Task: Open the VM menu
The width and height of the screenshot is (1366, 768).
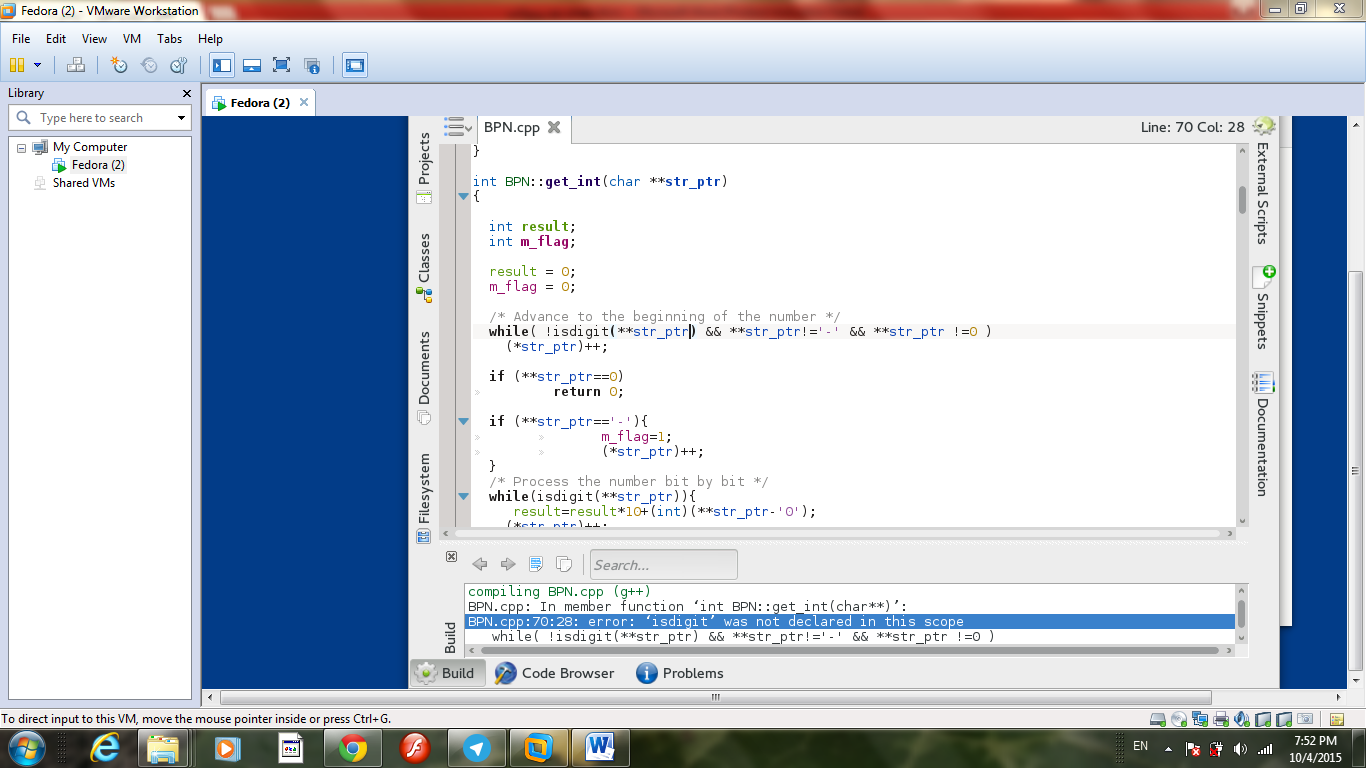Action: tap(132, 39)
